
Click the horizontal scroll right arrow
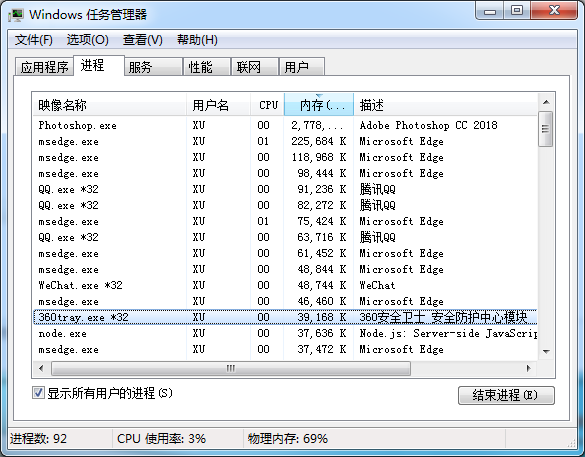click(x=529, y=369)
